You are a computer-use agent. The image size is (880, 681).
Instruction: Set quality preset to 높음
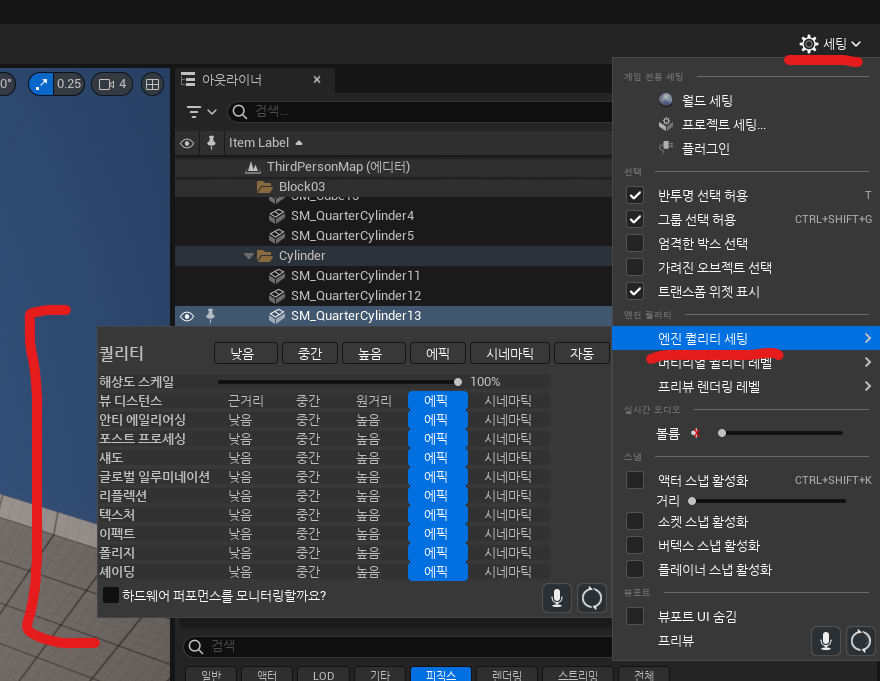coord(373,353)
